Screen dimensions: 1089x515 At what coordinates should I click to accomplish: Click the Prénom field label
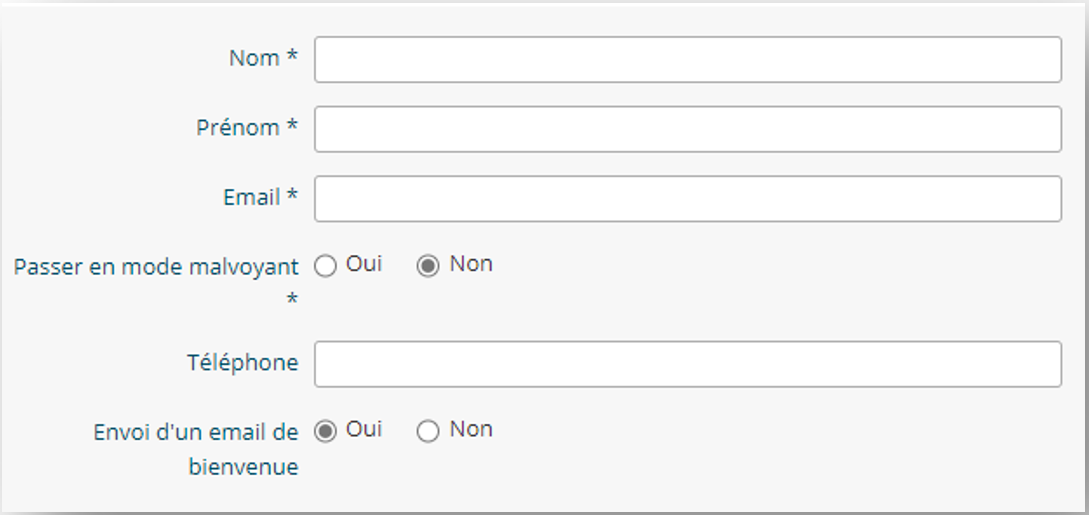click(x=238, y=128)
